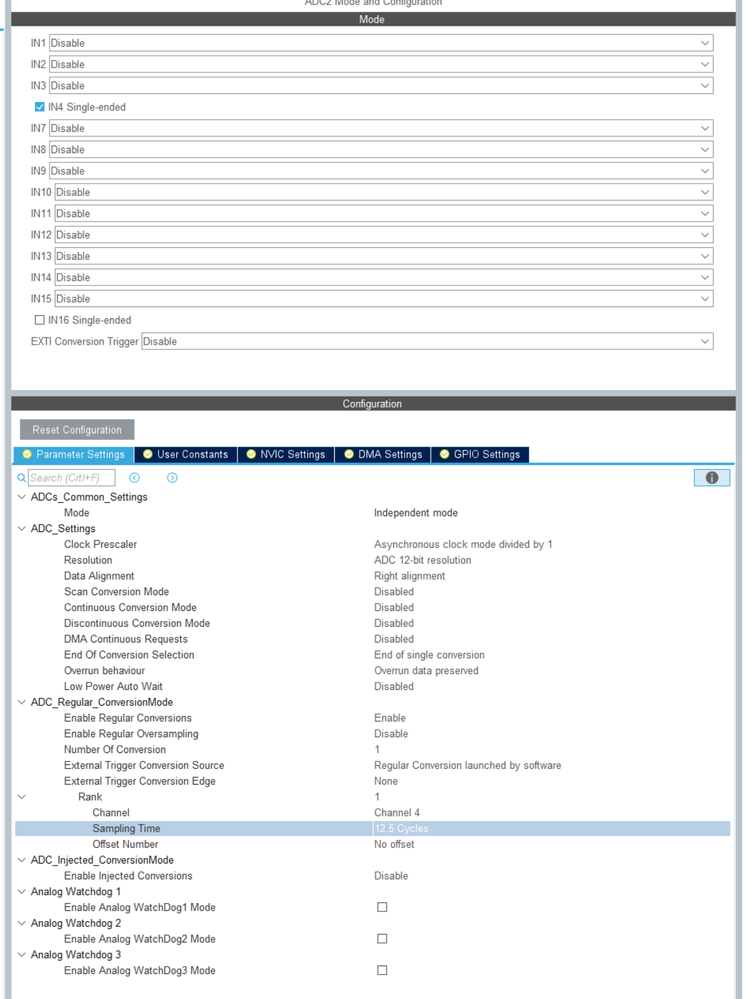
Task: Check IN16 Single-ended checkbox
Action: pyautogui.click(x=40, y=320)
